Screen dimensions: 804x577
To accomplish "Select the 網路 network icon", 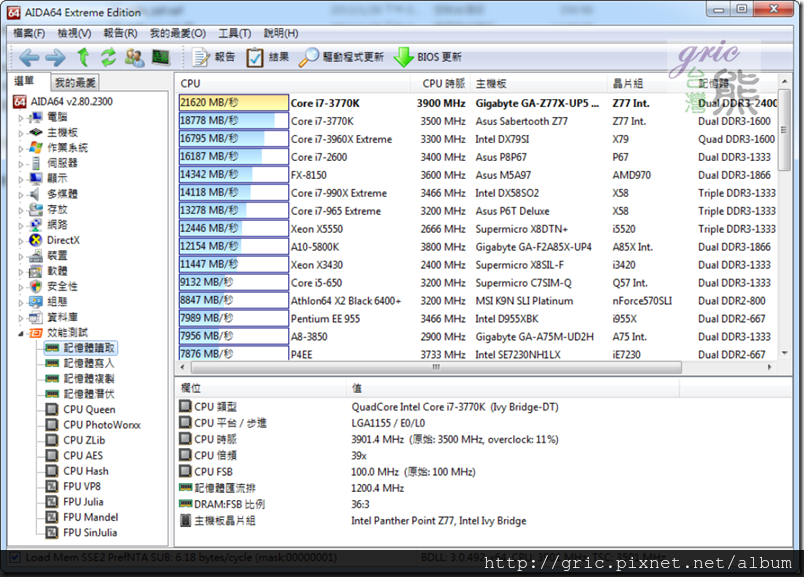I will pyautogui.click(x=35, y=225).
